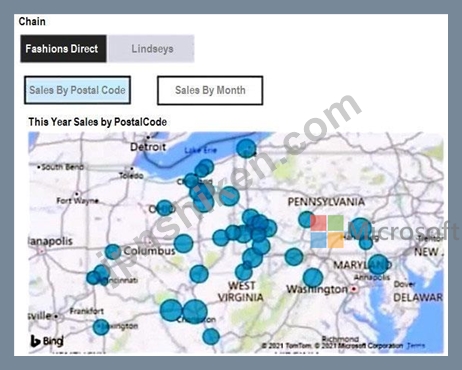Select the bubble north of Lake Erie
The height and width of the screenshot is (370, 462).
[246, 148]
